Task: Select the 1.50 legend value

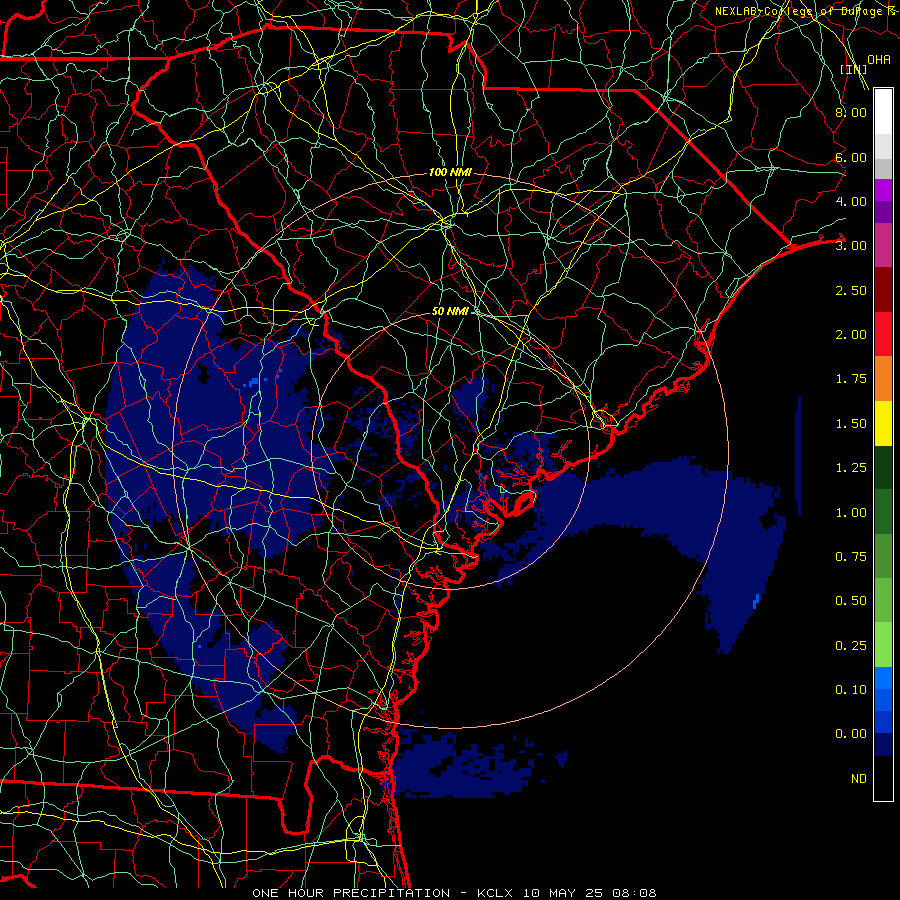Action: point(851,424)
